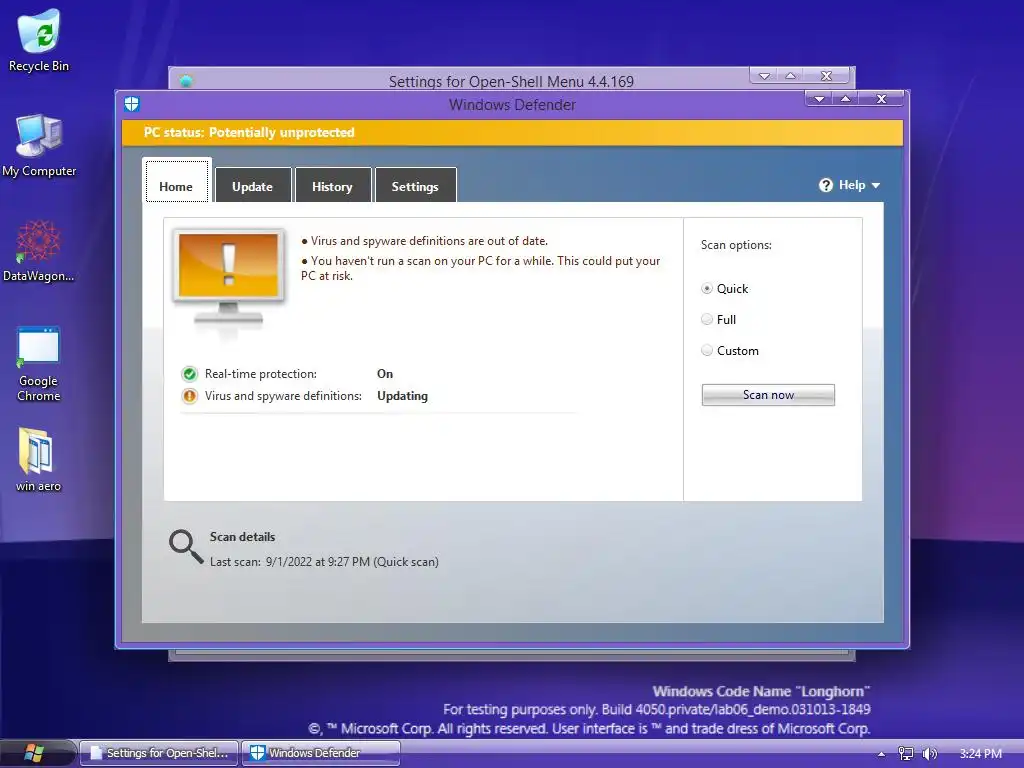Screen dimensions: 1024x768
Task: Click the orange definitions warning icon
Action: 189,396
